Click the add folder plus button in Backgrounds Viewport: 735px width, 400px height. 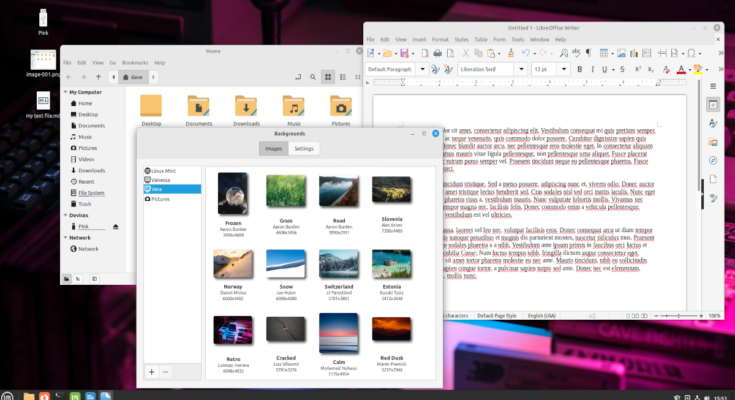tap(151, 371)
